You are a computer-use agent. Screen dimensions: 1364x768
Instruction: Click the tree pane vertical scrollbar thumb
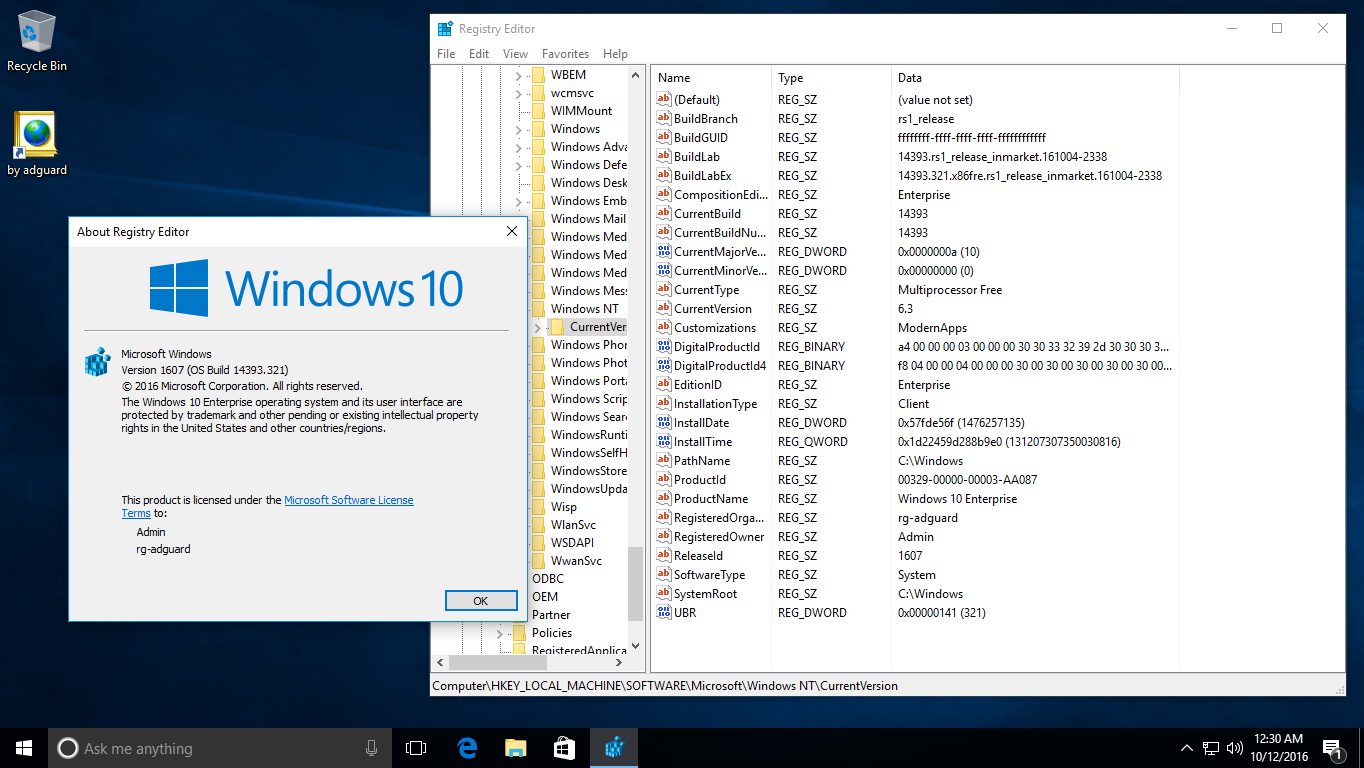pyautogui.click(x=636, y=584)
